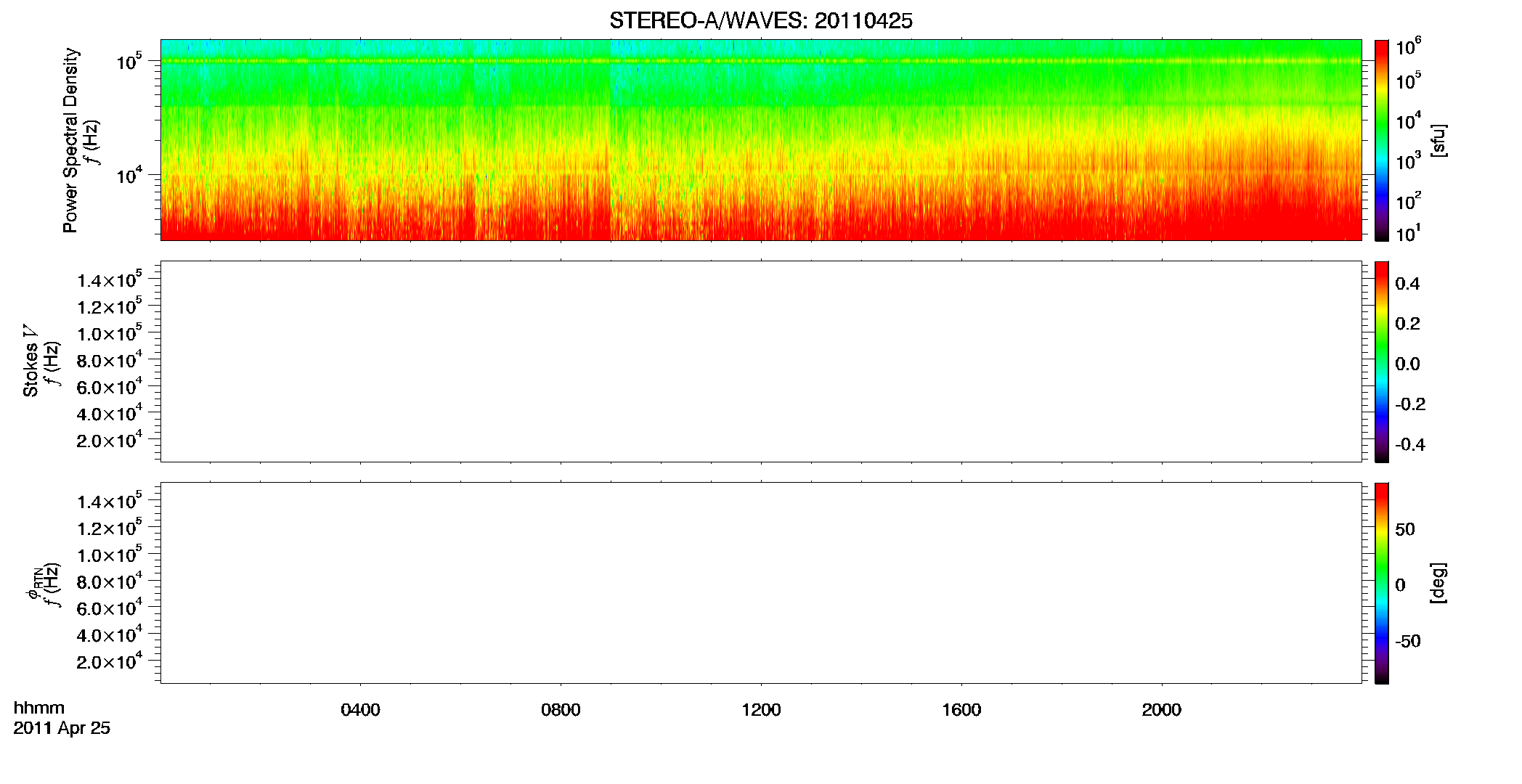Click the 1200 time tick label
Image resolution: width=1522 pixels, height=784 pixels.
[x=761, y=710]
